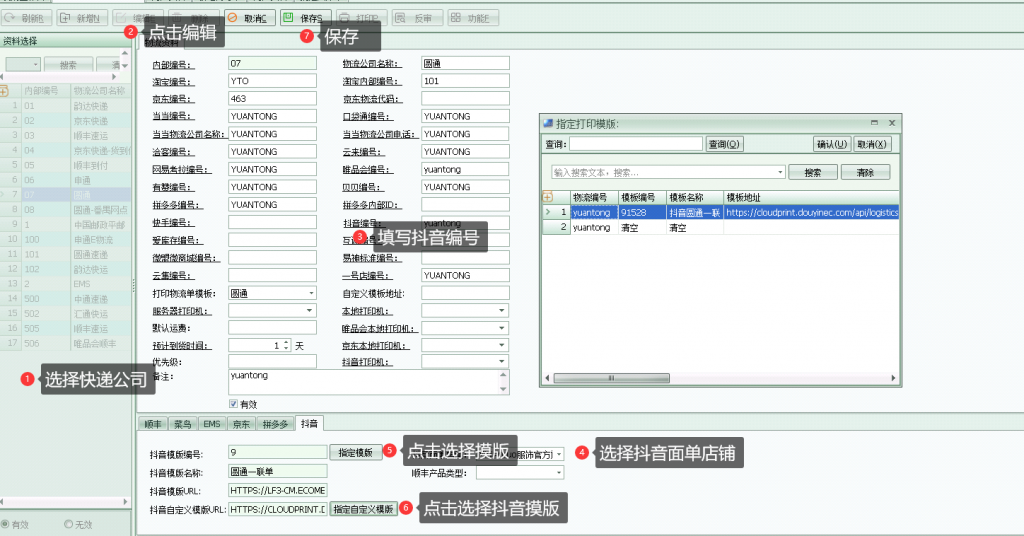
Task: Click the 快手编号 input field
Action: point(272,223)
